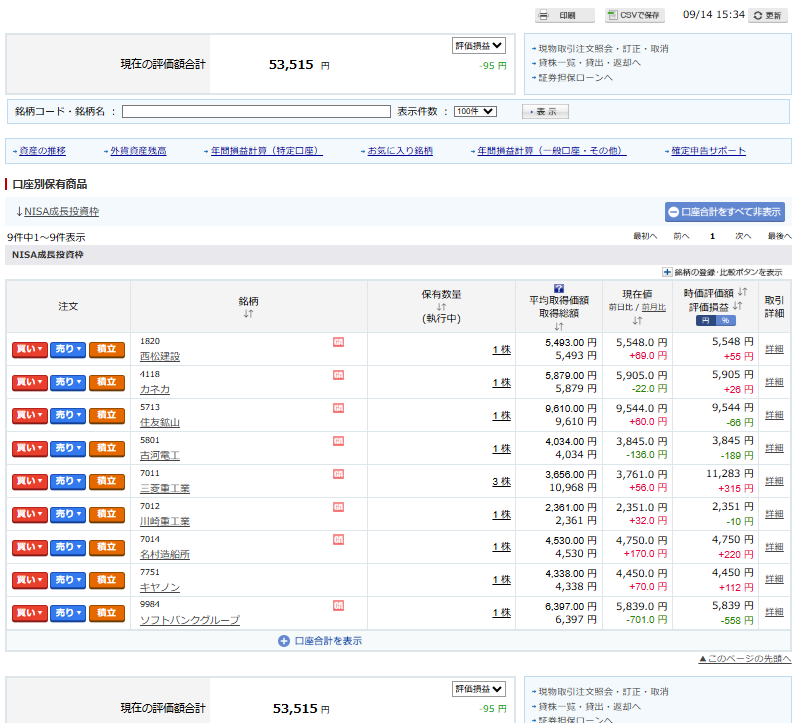Click the red badge icon in ソフトバンクグループ row
799x723 pixels.
(338, 605)
